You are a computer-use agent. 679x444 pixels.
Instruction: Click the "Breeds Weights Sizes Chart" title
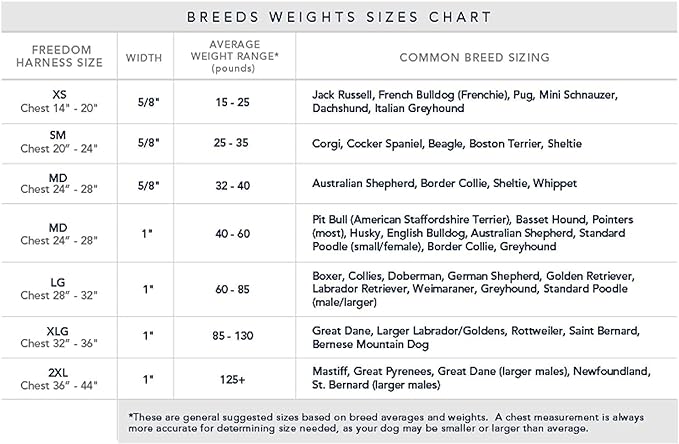(339, 17)
